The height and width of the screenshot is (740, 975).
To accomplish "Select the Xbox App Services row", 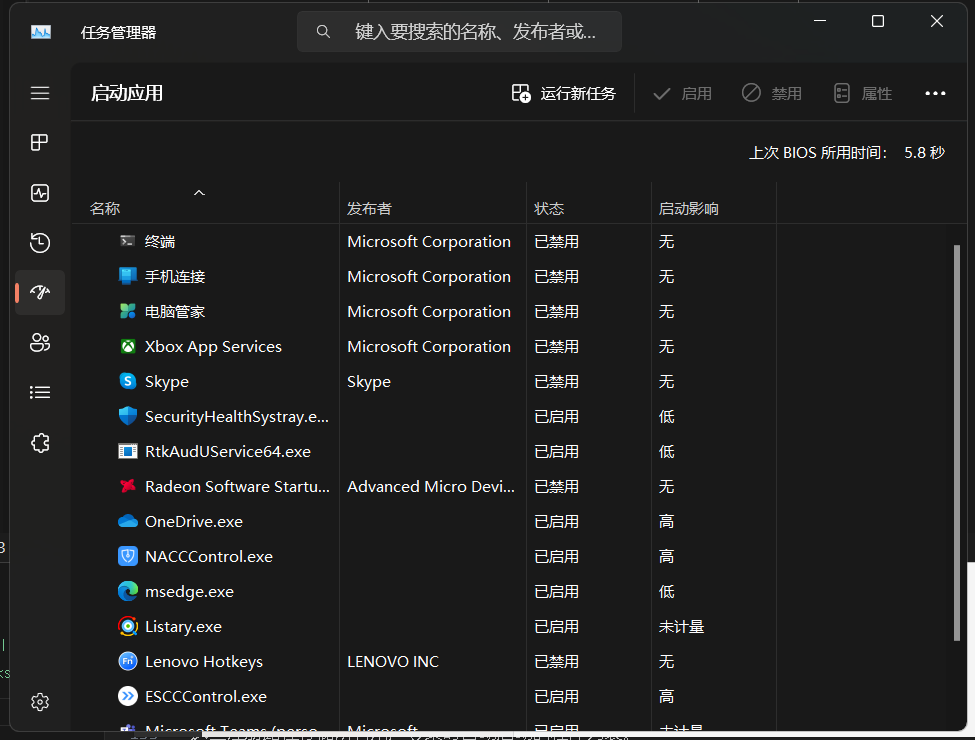I will coord(213,346).
